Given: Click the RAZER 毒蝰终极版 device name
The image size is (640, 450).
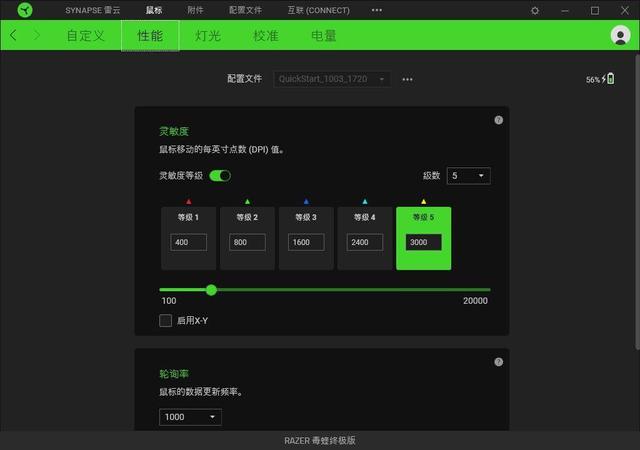Looking at the screenshot, I should [x=320, y=441].
